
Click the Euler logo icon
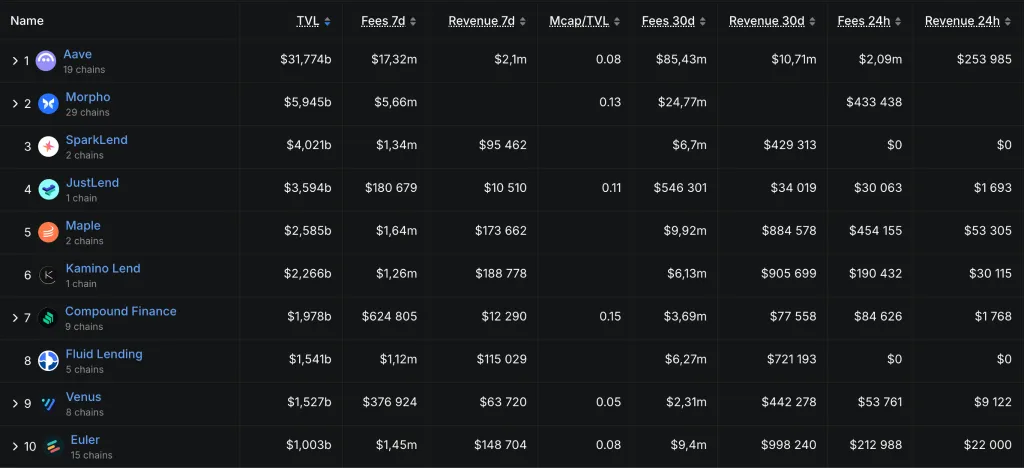tap(51, 447)
